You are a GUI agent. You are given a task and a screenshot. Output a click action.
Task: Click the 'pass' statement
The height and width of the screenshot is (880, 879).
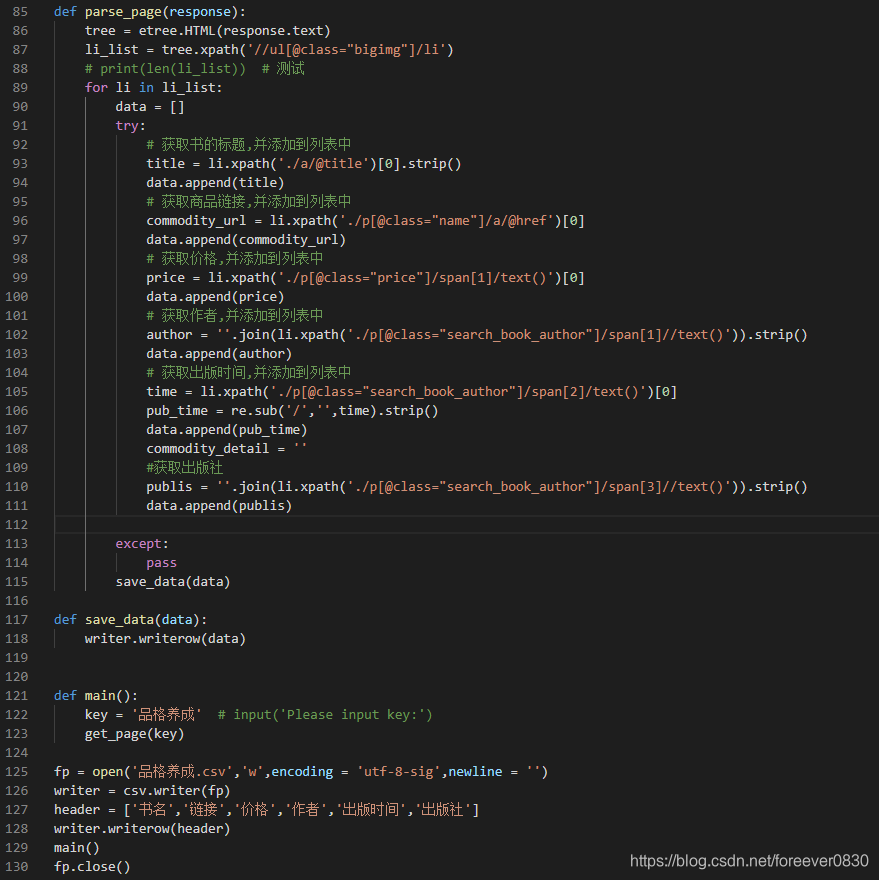[161, 563]
